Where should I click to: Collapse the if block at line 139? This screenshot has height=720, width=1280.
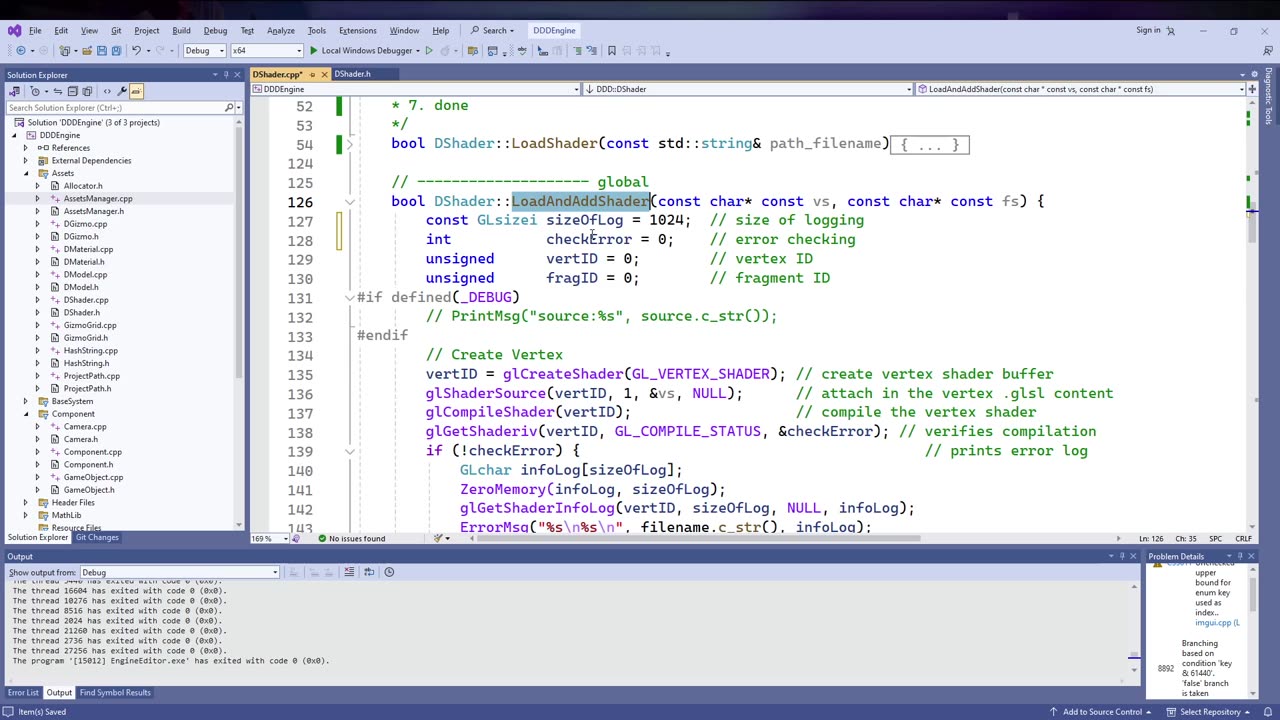[349, 451]
